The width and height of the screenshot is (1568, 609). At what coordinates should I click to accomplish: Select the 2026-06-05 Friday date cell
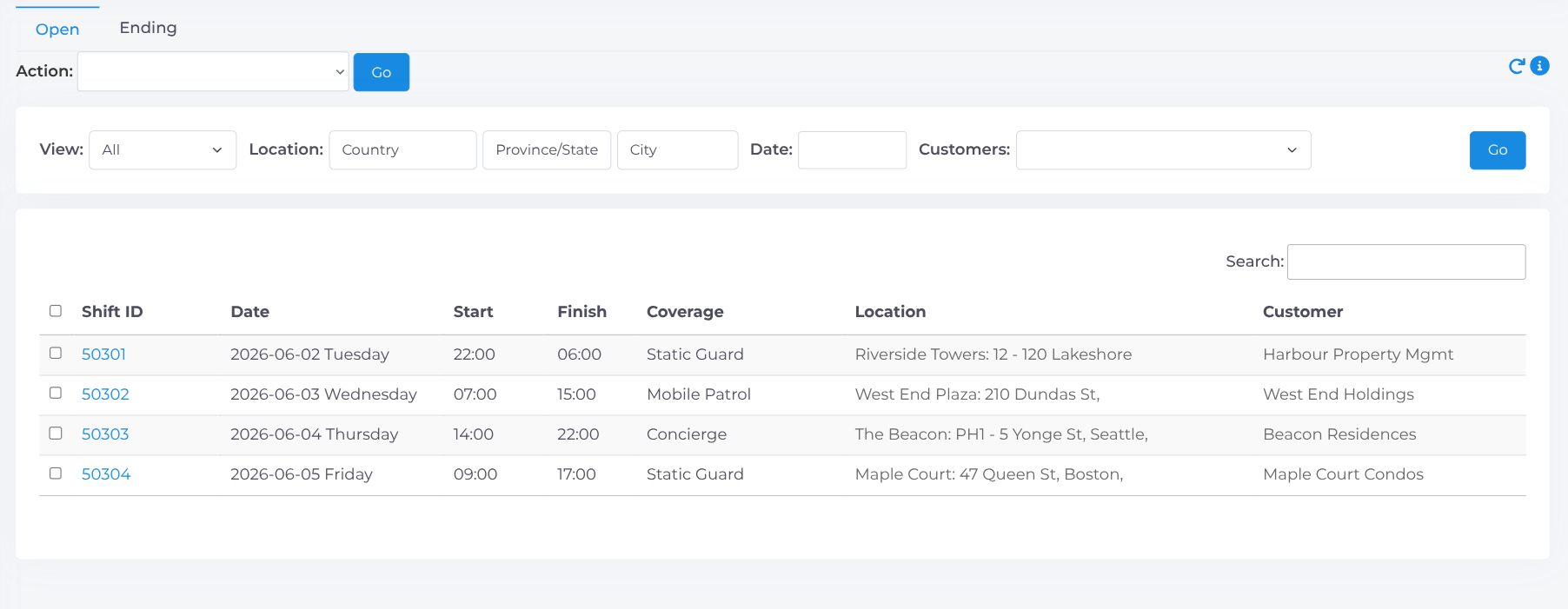(301, 474)
